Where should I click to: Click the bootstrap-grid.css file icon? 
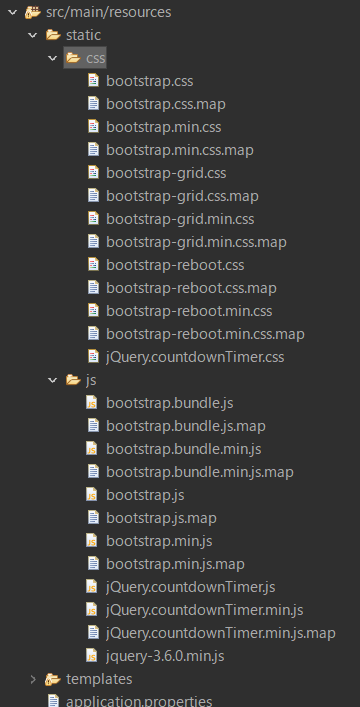[93, 173]
